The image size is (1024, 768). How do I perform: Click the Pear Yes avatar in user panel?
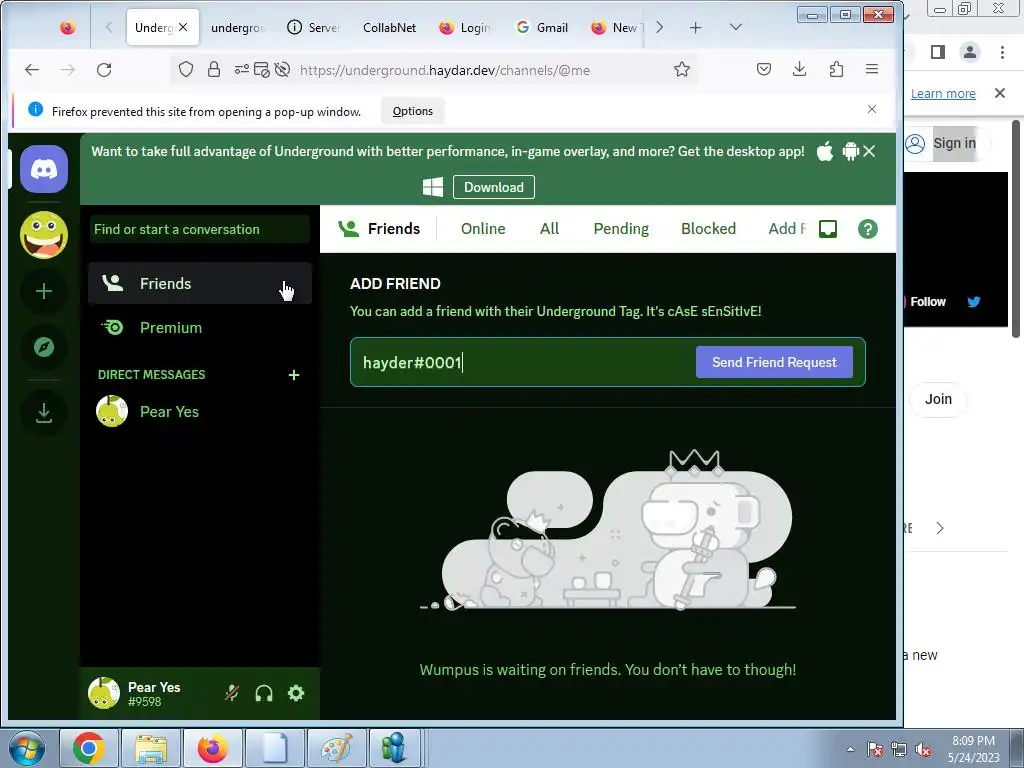[104, 693]
